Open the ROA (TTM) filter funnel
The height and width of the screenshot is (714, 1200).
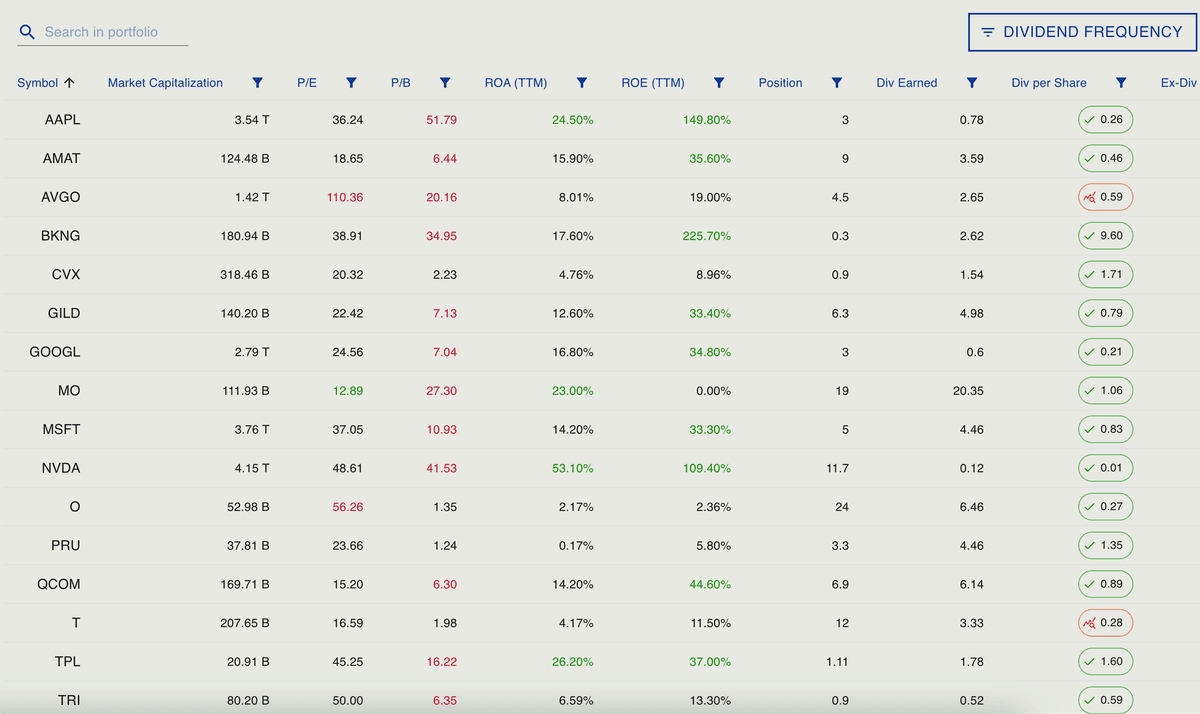tap(582, 83)
